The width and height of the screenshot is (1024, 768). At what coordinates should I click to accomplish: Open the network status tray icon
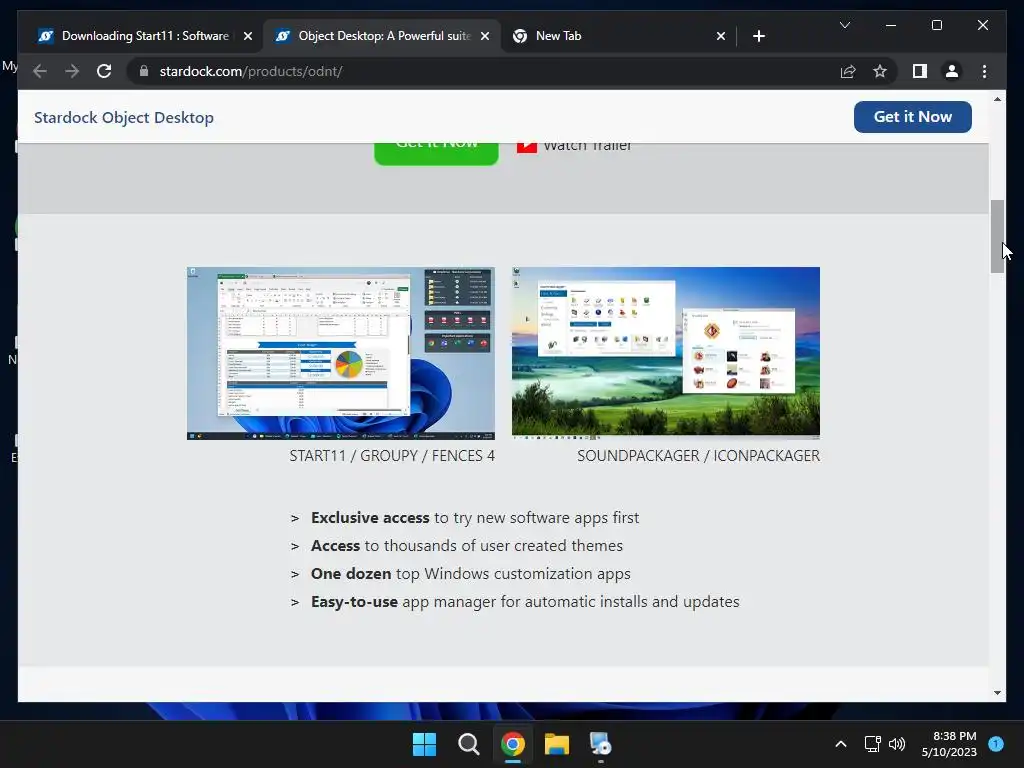872,744
